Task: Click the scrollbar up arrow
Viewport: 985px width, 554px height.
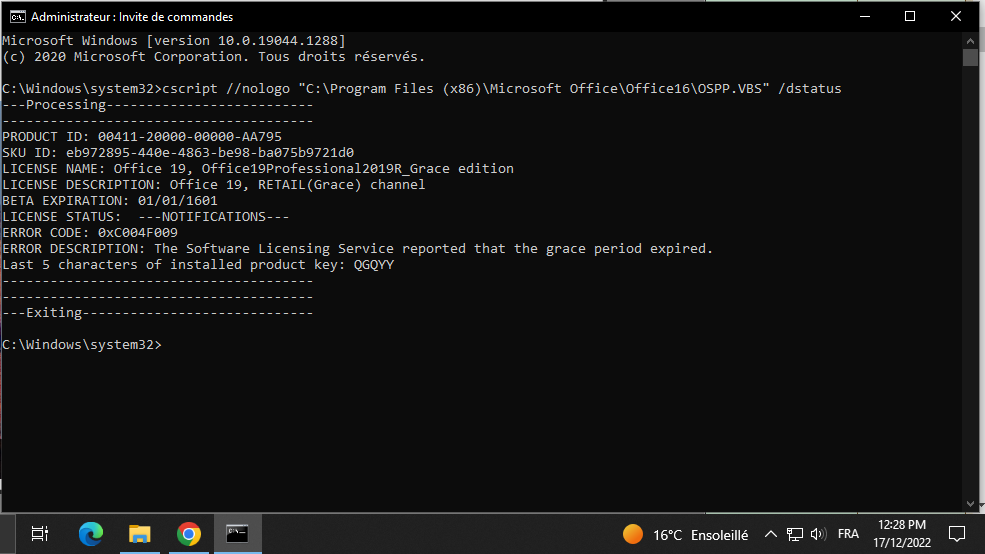Action: click(971, 41)
